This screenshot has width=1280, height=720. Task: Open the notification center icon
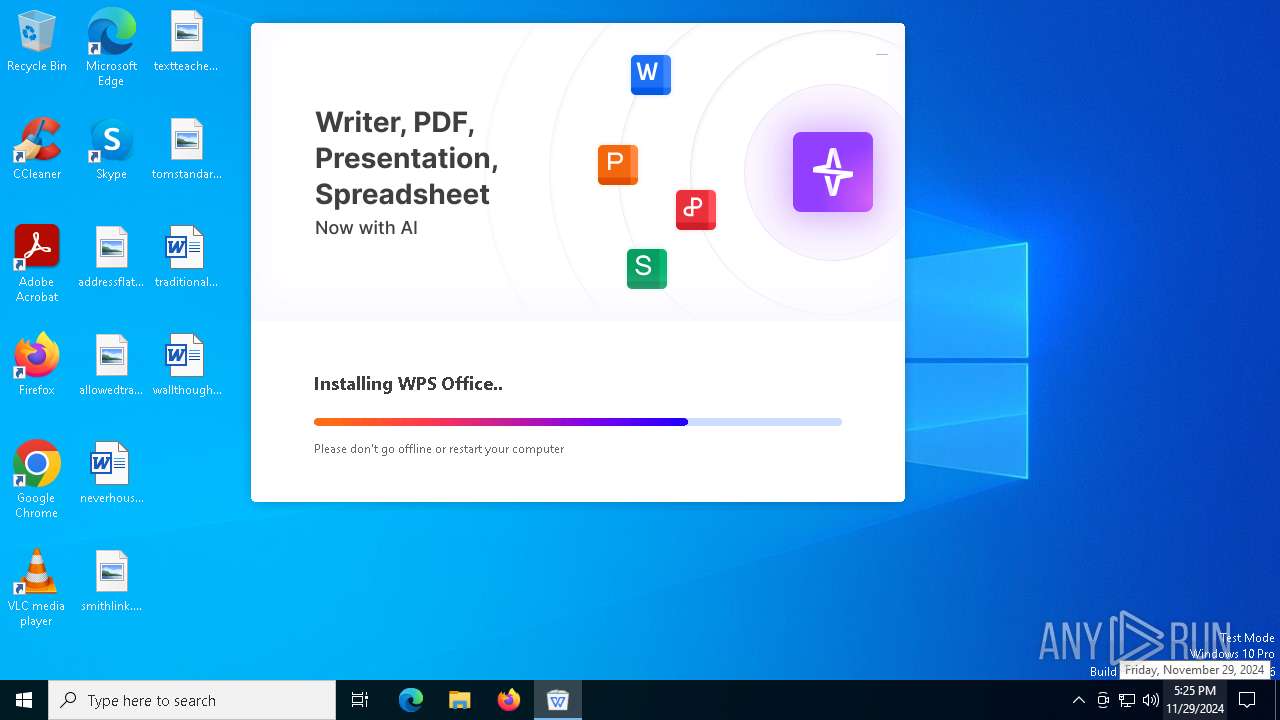click(x=1247, y=700)
